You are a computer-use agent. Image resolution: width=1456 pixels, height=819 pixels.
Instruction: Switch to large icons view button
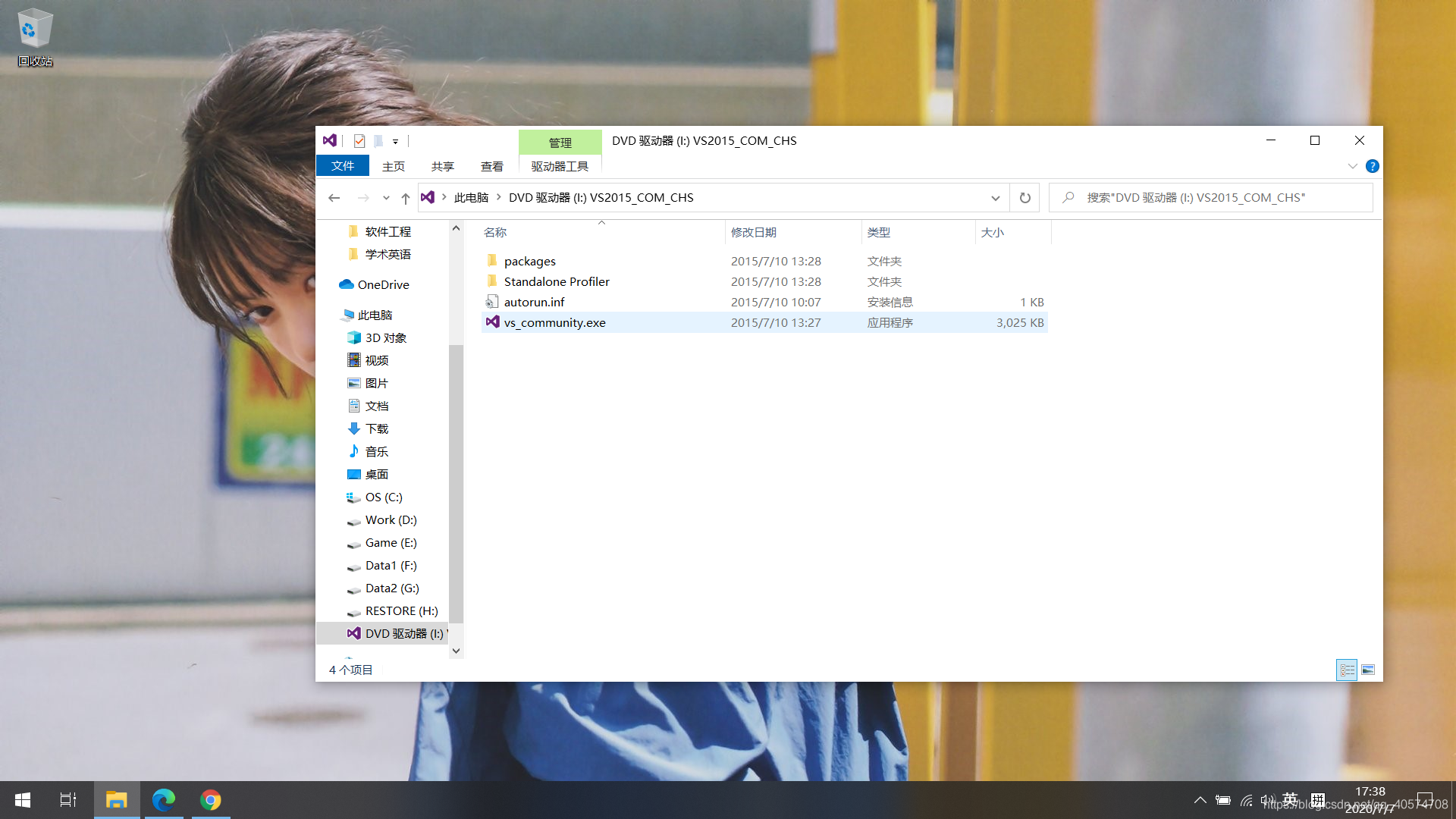tap(1368, 670)
